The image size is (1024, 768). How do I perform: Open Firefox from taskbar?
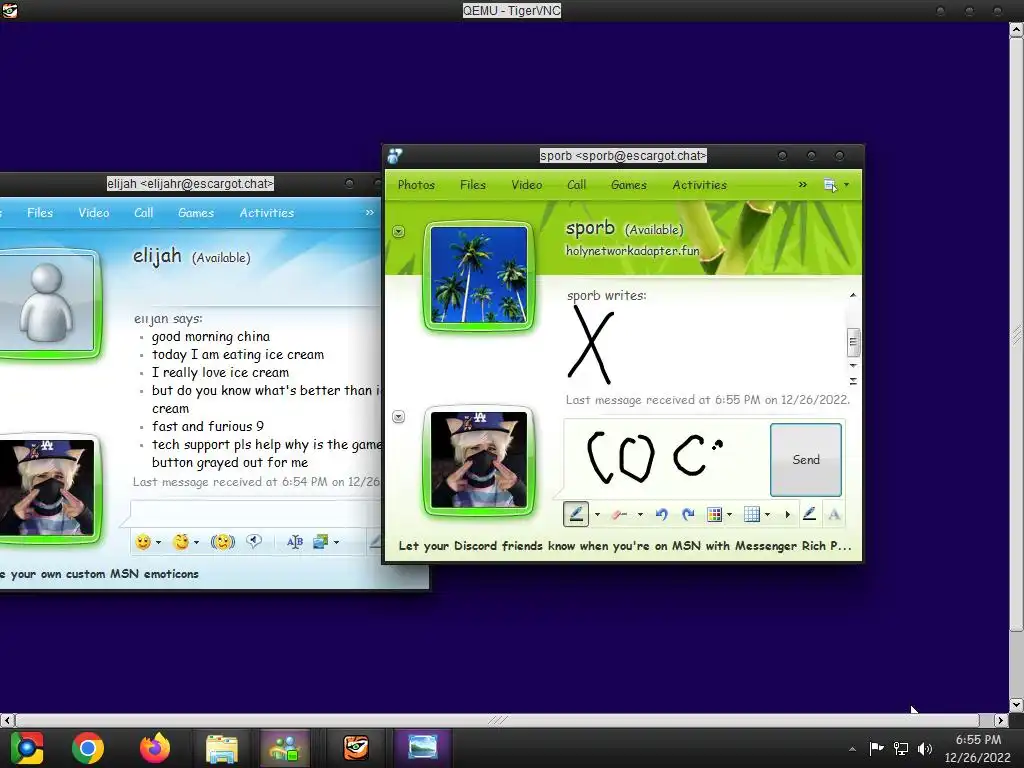click(155, 748)
